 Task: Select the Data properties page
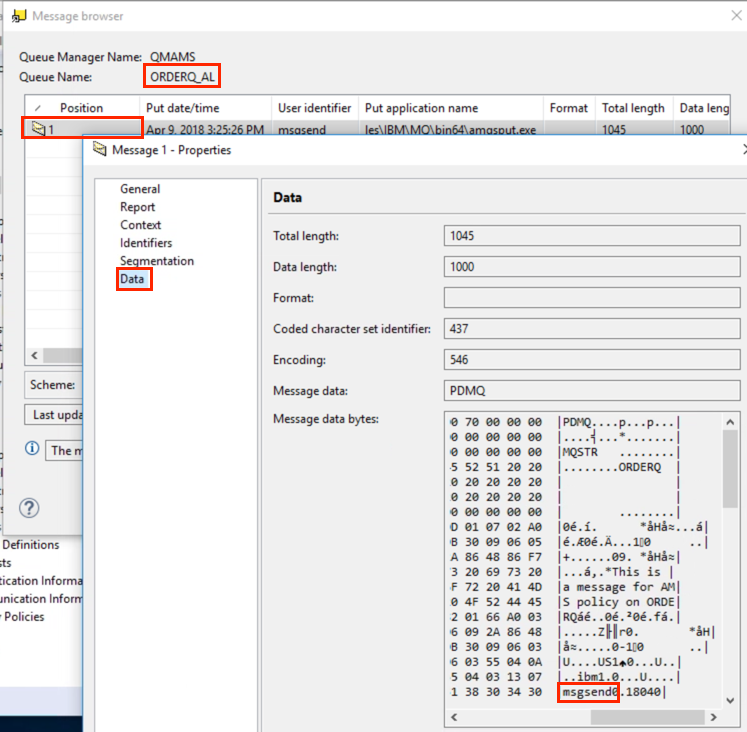tap(132, 279)
